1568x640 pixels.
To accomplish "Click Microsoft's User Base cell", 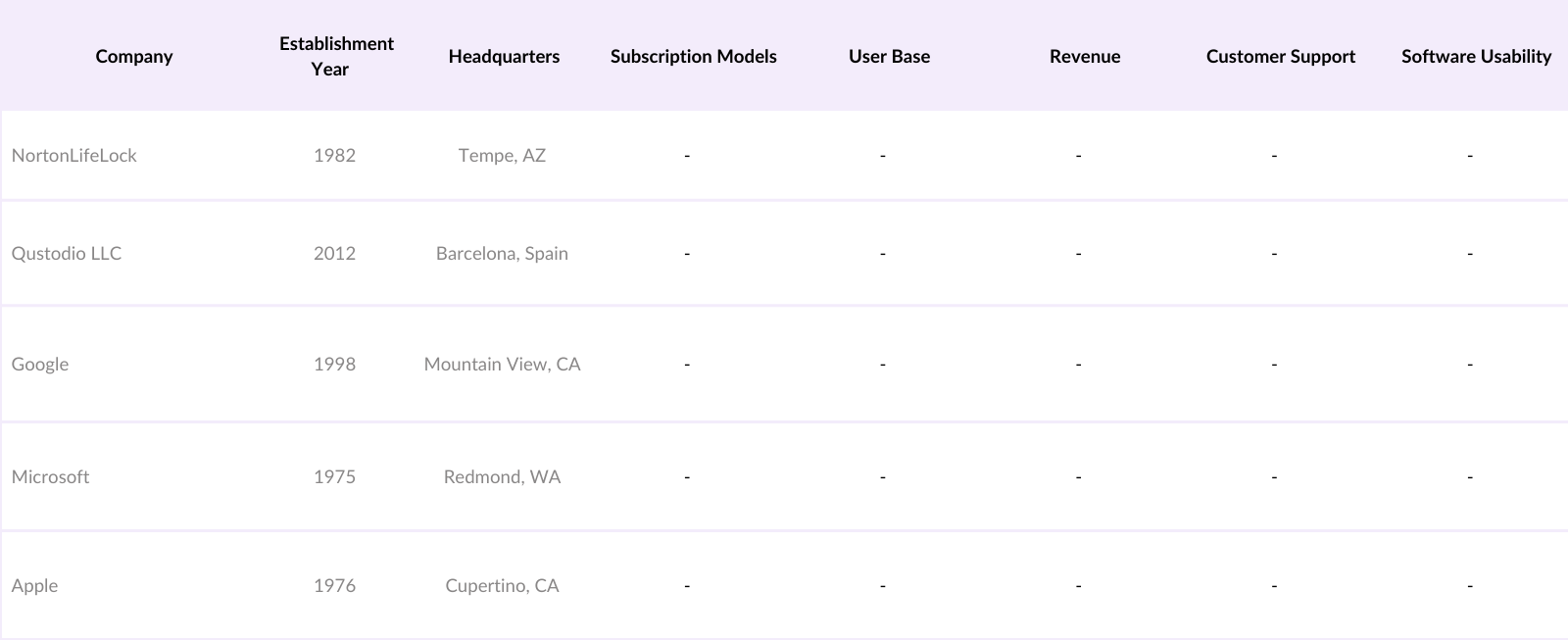I will click(883, 476).
